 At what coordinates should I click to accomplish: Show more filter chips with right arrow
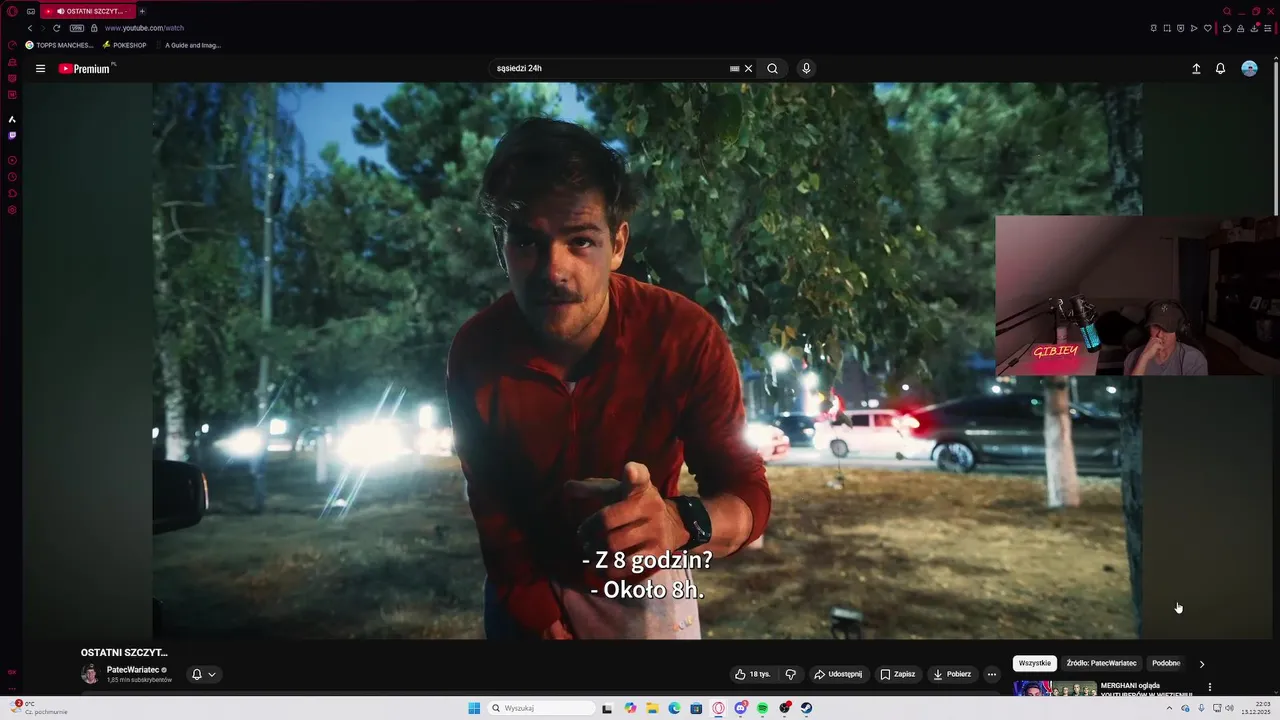tap(1202, 663)
